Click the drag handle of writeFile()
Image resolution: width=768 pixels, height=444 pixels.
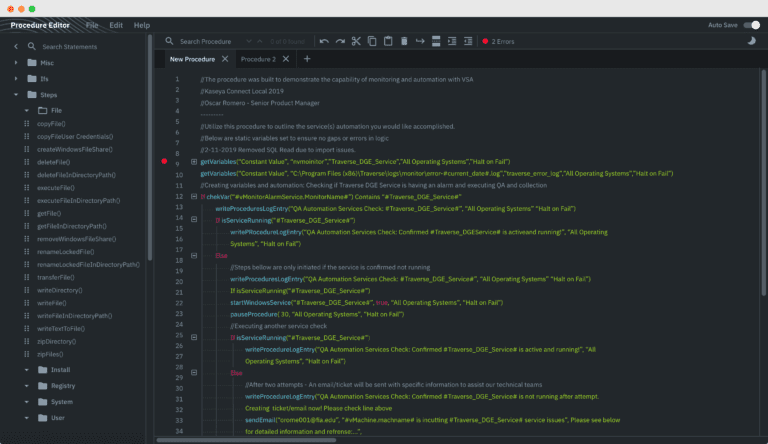pos(27,303)
